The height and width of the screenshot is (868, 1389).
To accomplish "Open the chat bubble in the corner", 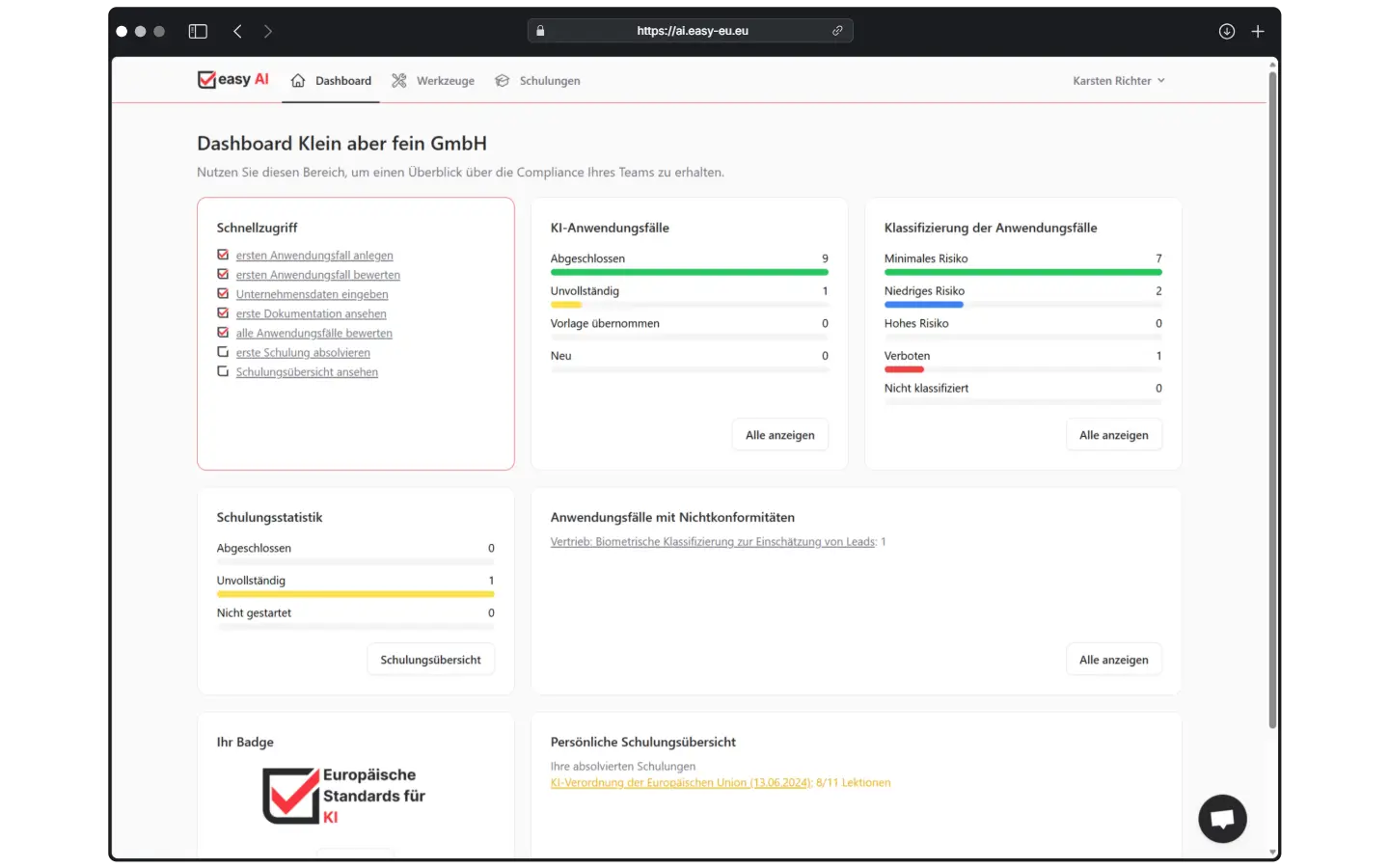I will tap(1222, 819).
